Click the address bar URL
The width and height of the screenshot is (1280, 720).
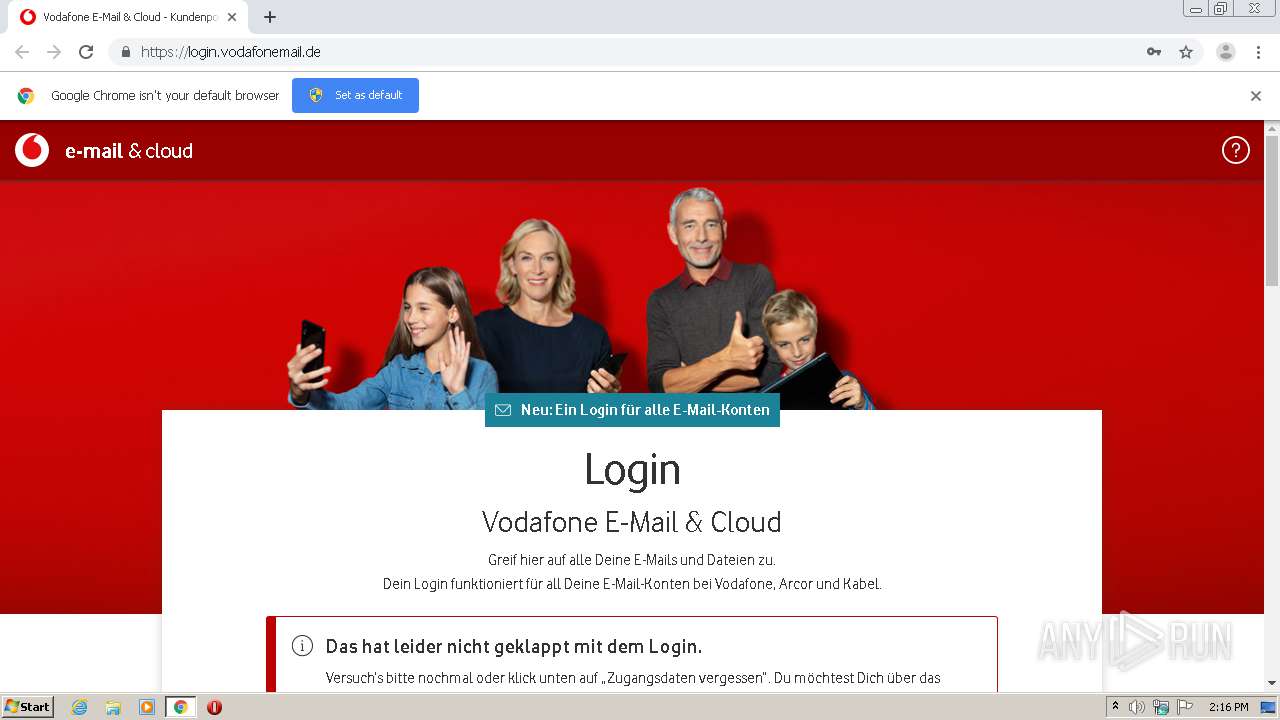pyautogui.click(x=231, y=52)
